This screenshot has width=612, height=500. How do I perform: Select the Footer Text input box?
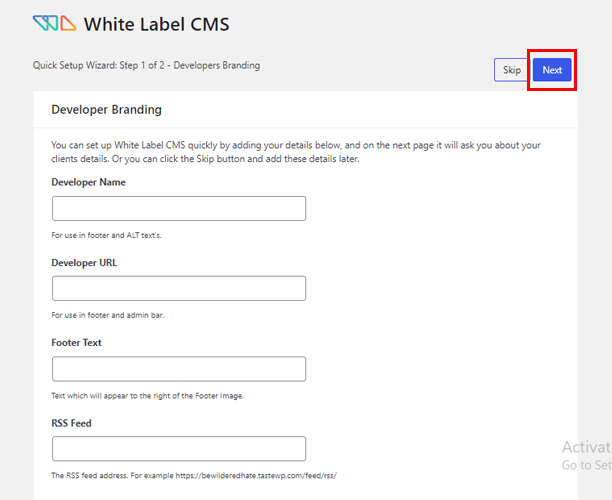(x=178, y=368)
